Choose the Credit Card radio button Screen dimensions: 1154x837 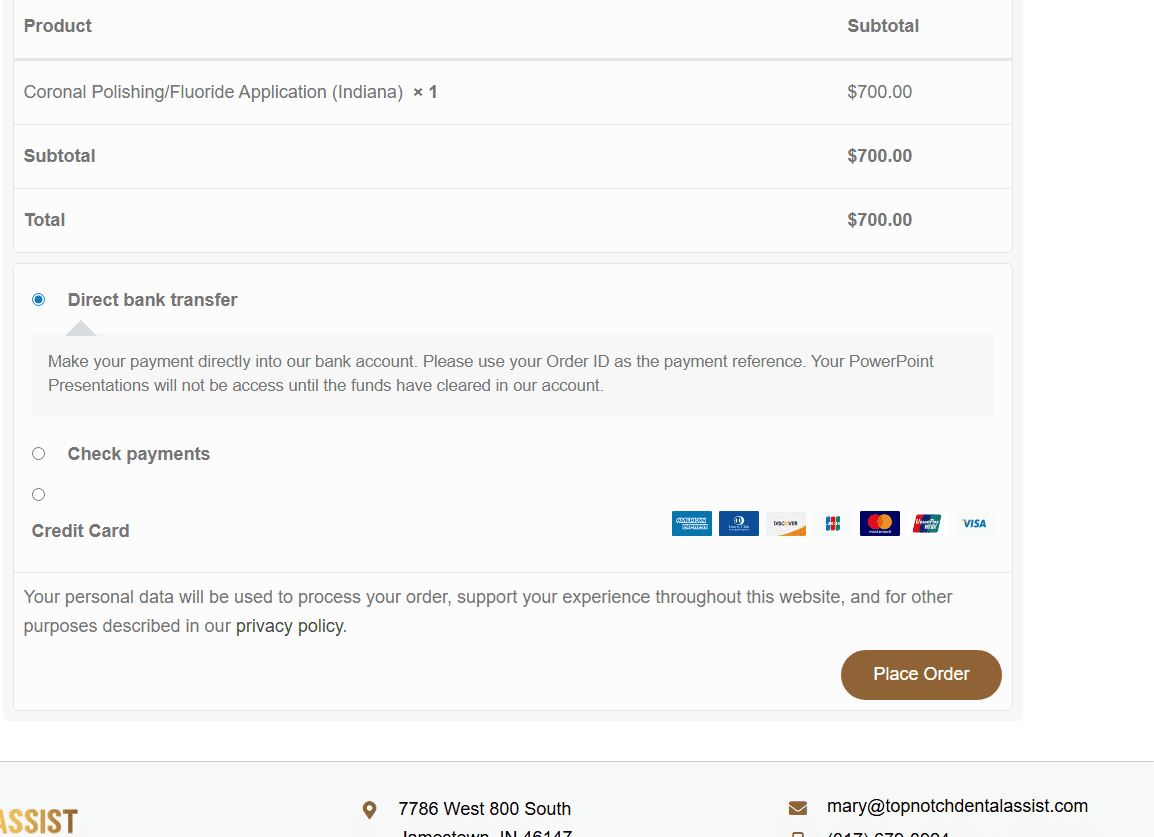coord(38,495)
